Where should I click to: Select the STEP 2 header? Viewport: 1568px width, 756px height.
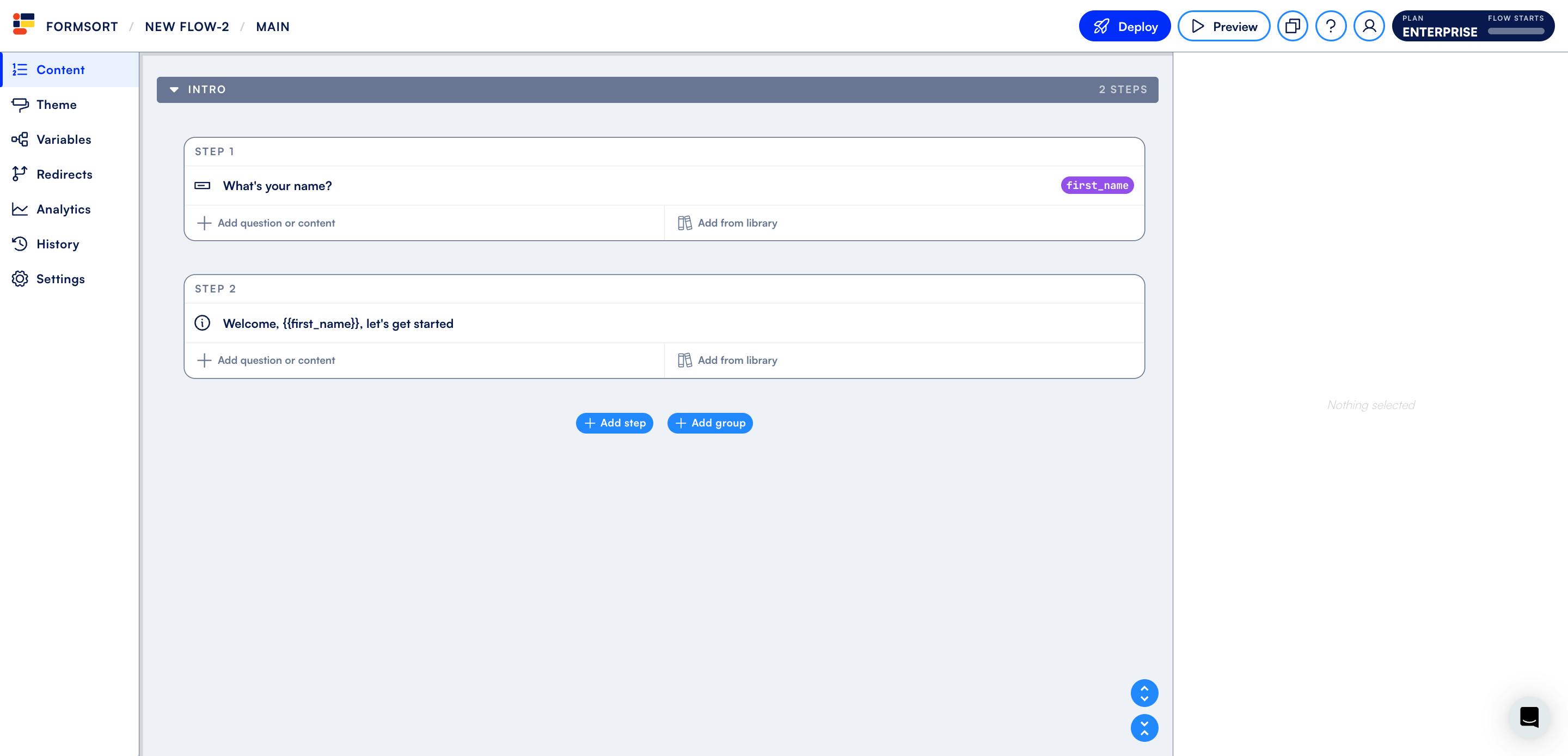(664, 289)
